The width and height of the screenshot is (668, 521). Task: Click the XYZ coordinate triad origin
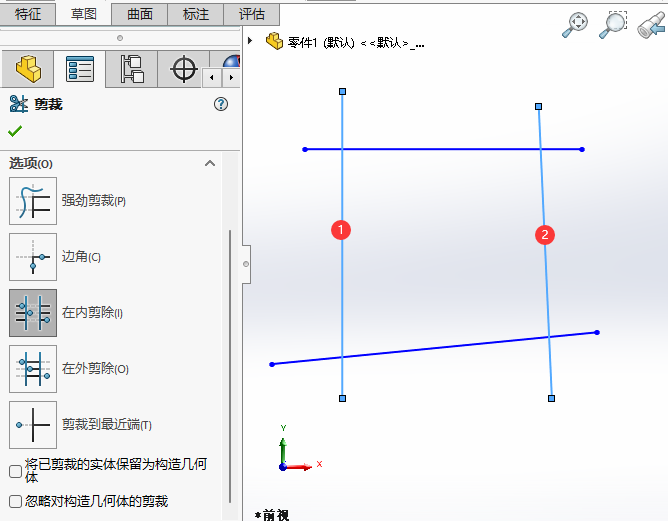point(283,467)
